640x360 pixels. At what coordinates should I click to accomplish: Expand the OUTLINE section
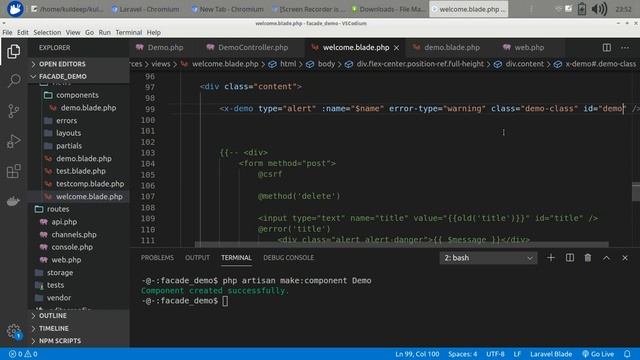[x=79, y=316]
